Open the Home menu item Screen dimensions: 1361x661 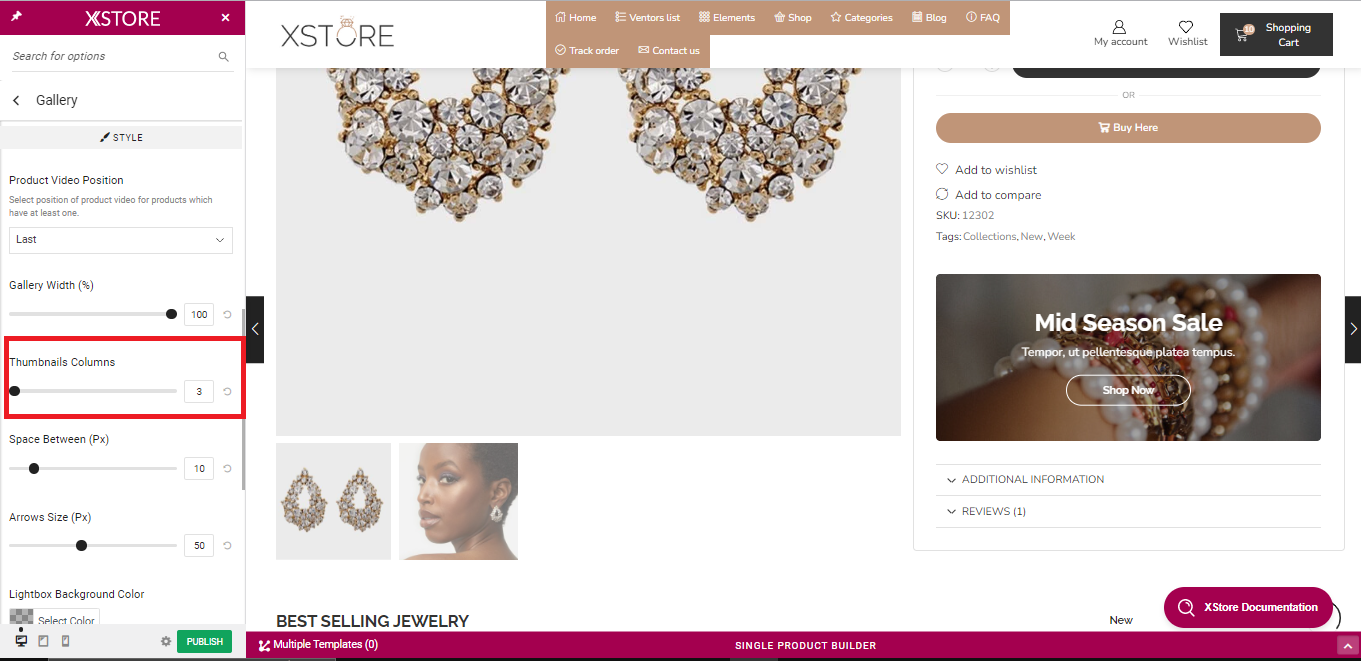[576, 17]
